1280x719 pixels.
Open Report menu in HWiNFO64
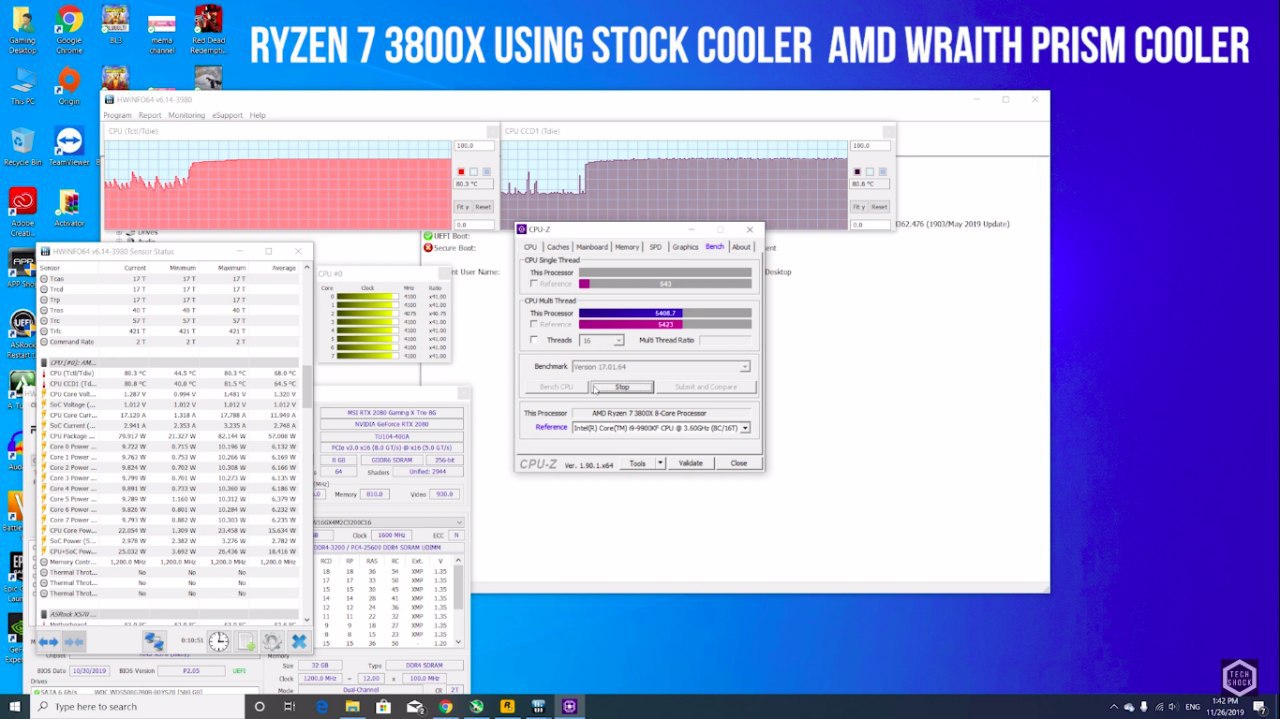149,115
